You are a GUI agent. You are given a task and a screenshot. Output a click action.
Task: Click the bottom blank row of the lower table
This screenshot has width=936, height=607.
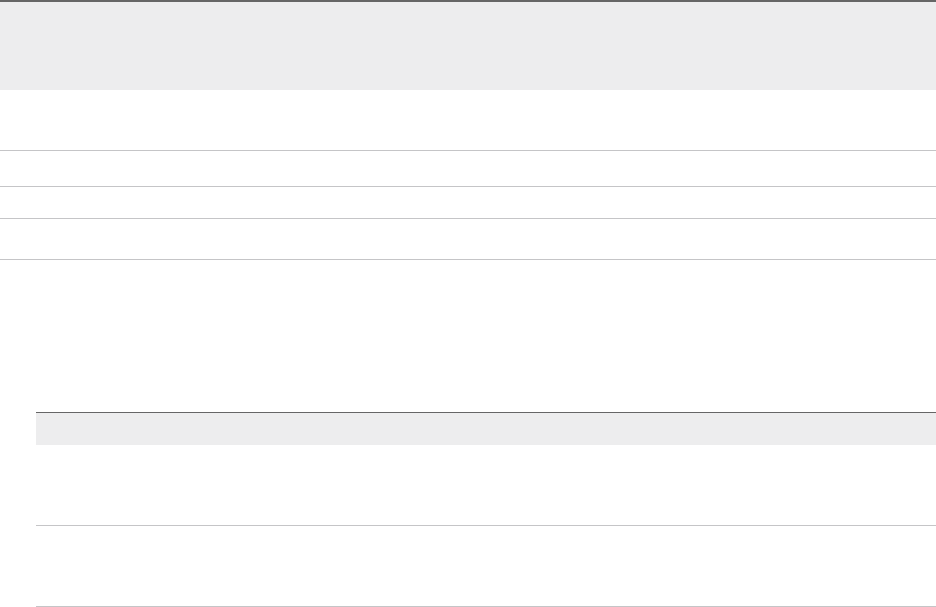486,566
